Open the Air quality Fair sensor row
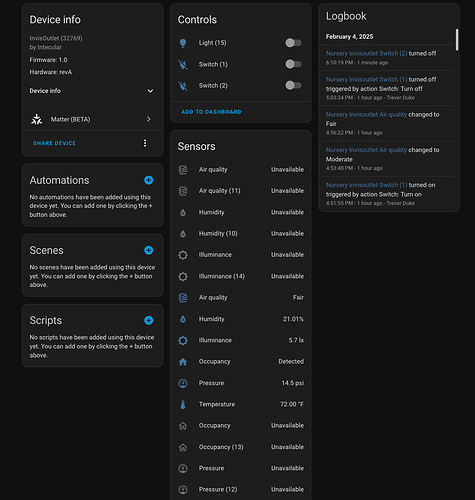Screen dimensions: 475x500 (241, 298)
